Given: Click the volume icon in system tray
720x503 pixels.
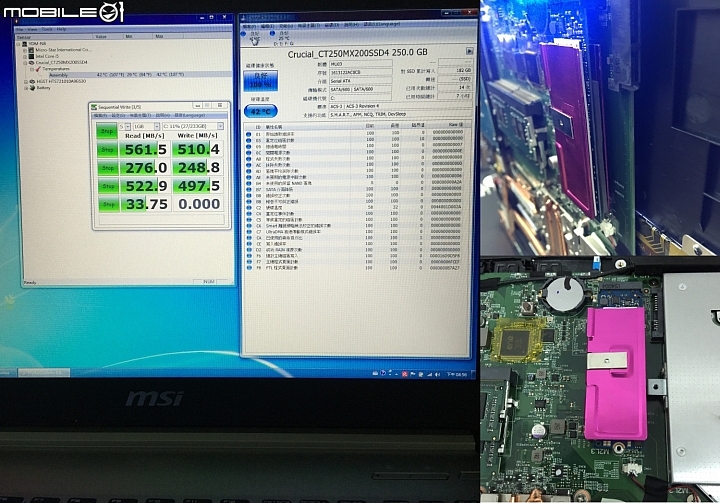Looking at the screenshot, I should click(x=437, y=375).
